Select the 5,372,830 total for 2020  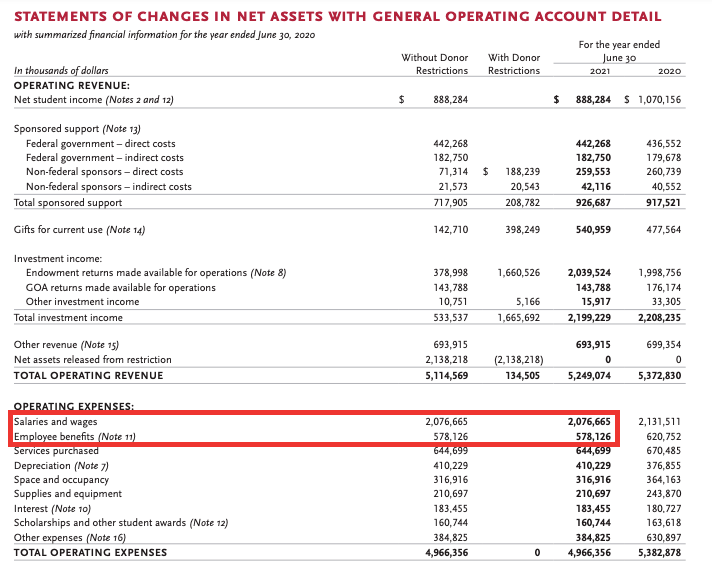(660, 376)
